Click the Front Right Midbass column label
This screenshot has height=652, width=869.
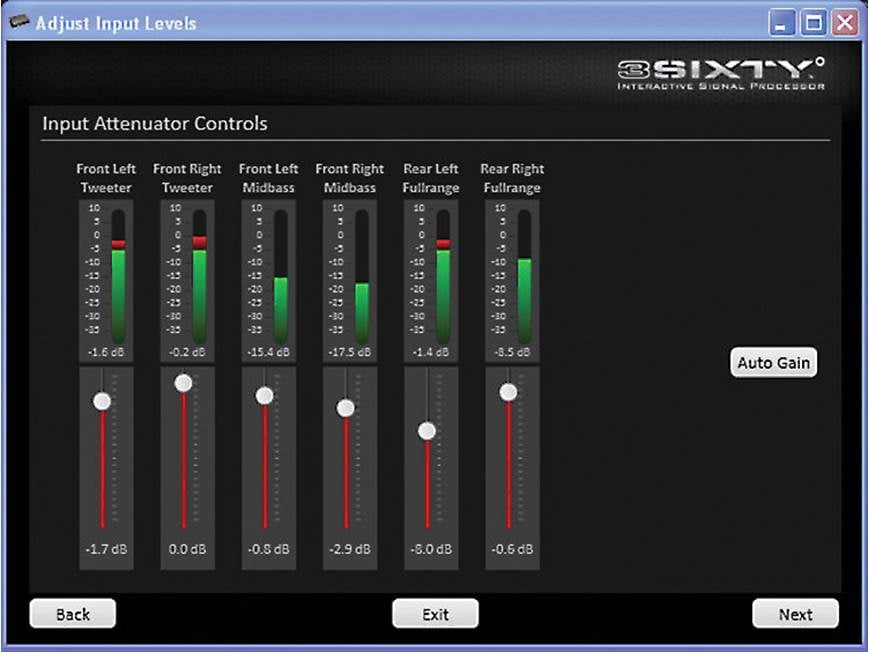coord(349,178)
